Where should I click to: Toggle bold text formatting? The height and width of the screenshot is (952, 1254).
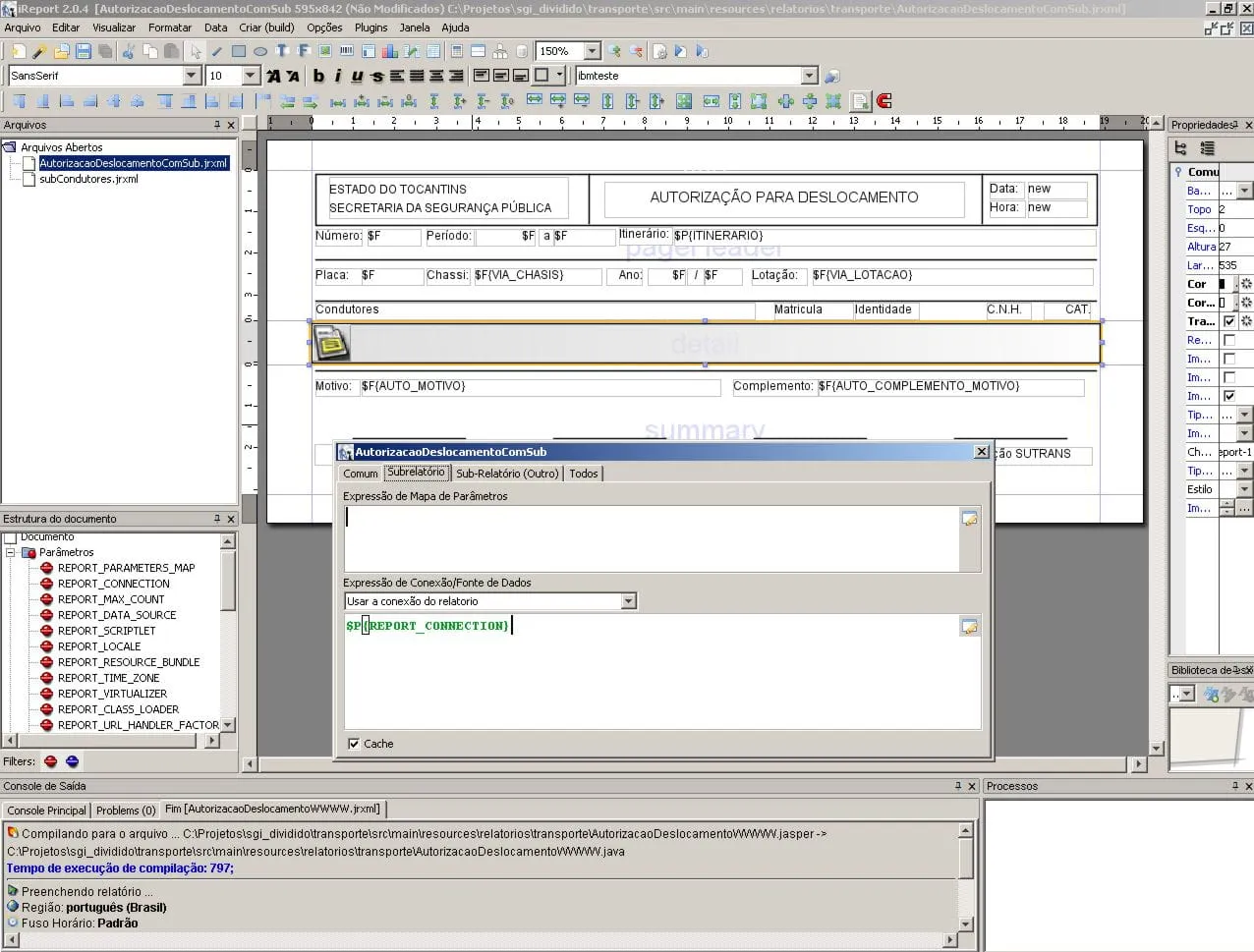(x=318, y=76)
